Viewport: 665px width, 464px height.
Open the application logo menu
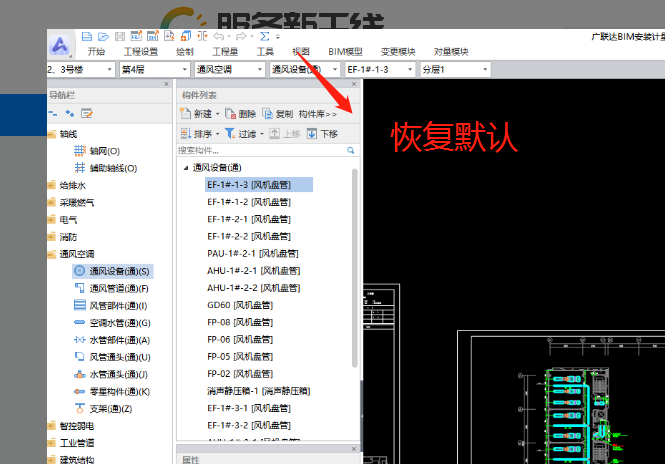point(60,45)
